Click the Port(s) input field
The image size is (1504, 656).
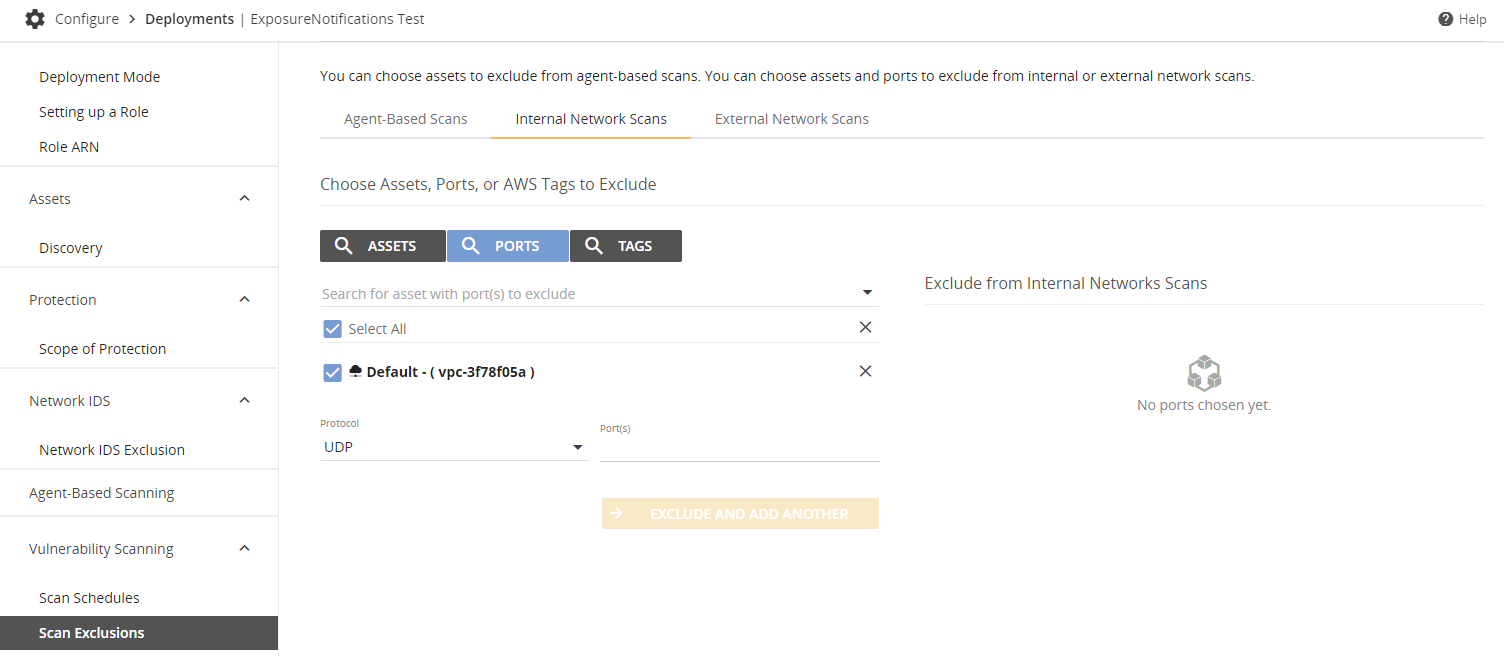coord(740,448)
